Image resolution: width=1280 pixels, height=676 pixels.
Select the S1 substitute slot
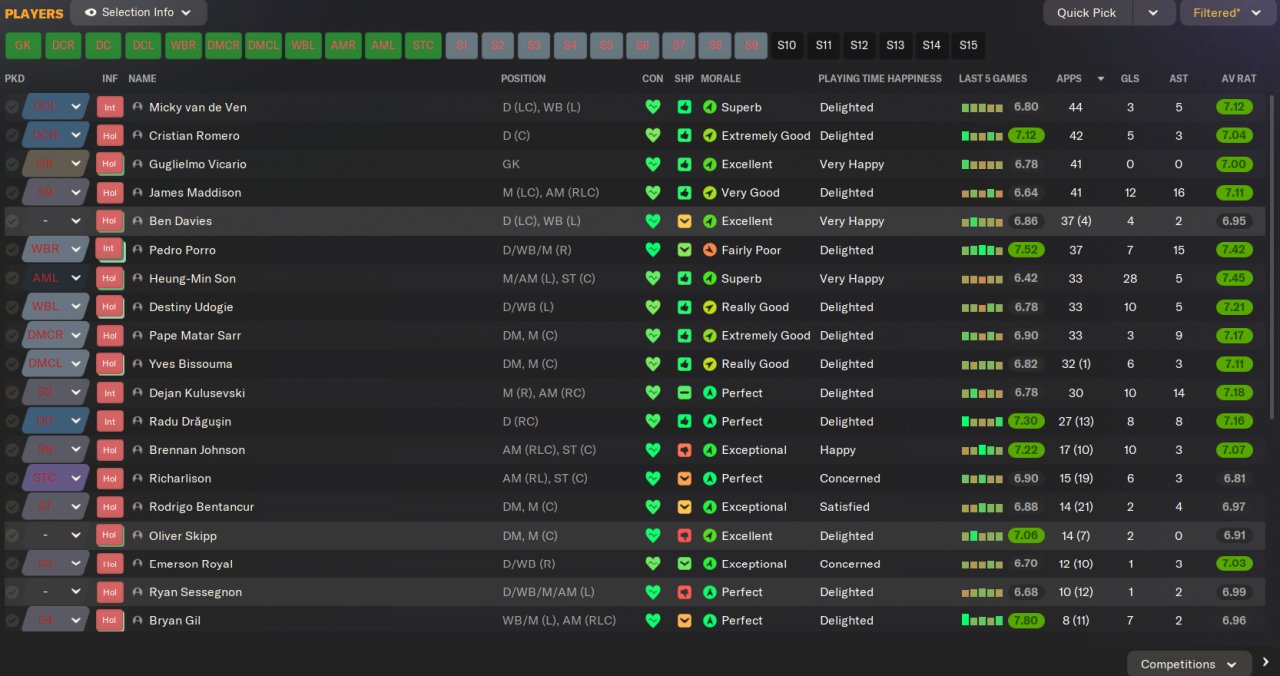462,45
